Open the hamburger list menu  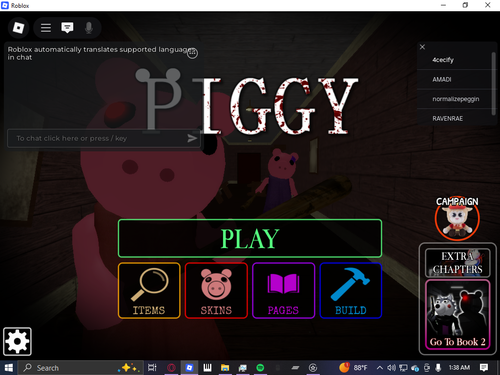click(46, 28)
